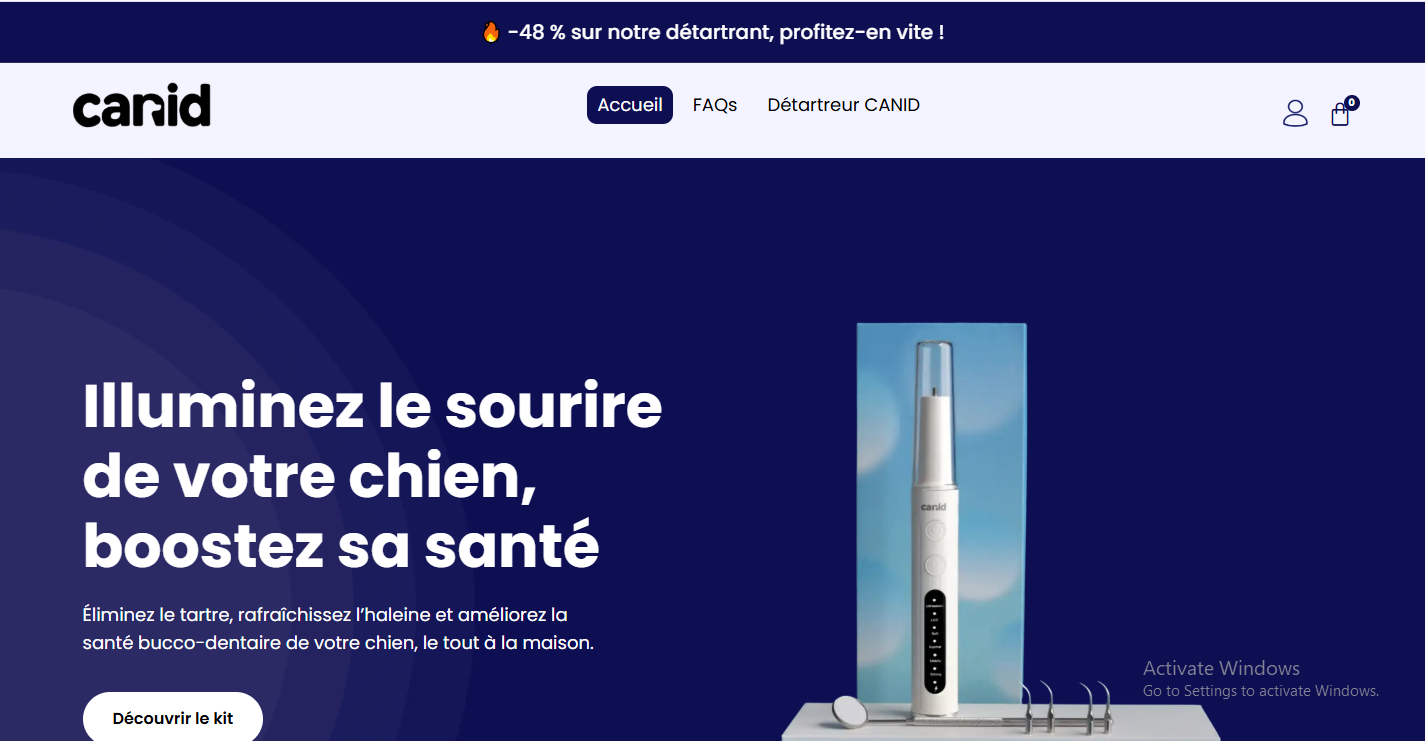Click the dental mirror in product photo

848,709
